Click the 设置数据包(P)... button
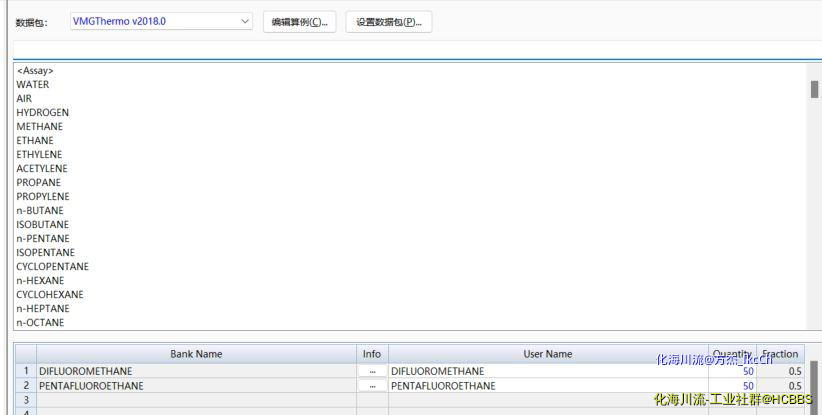Viewport: 822px width, 415px height. click(x=388, y=22)
